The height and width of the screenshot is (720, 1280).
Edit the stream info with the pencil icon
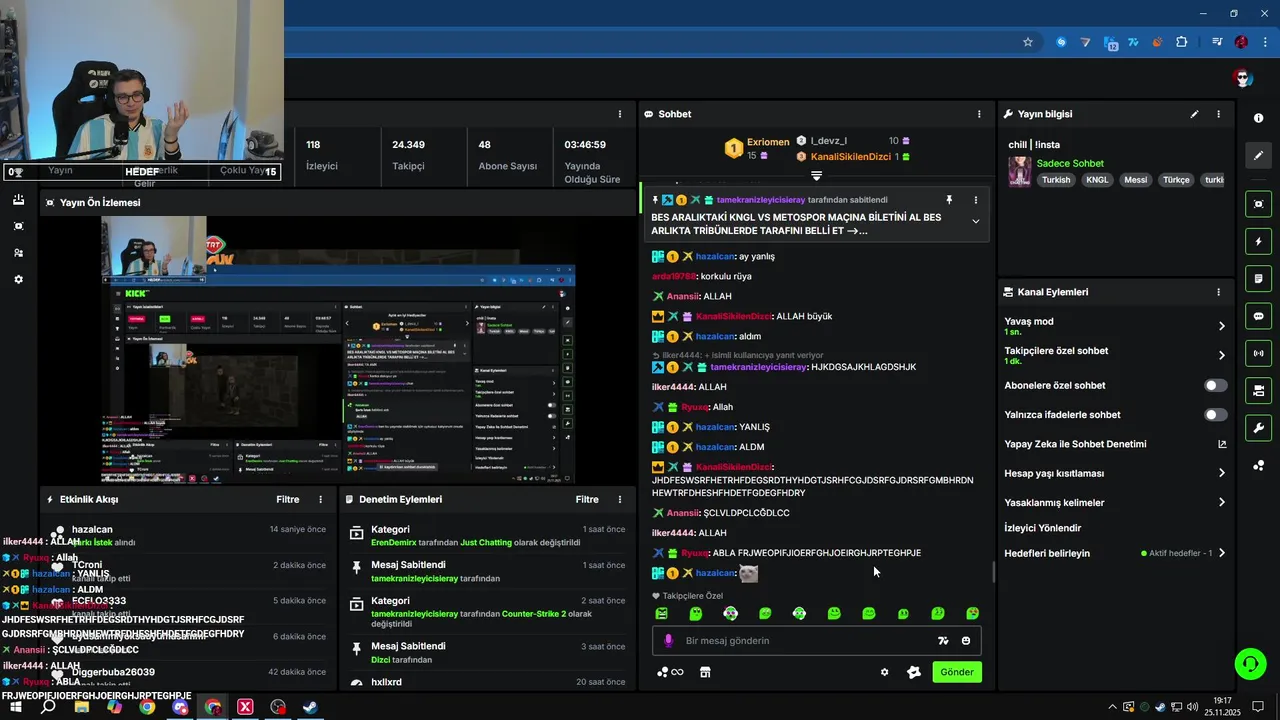click(x=1194, y=114)
